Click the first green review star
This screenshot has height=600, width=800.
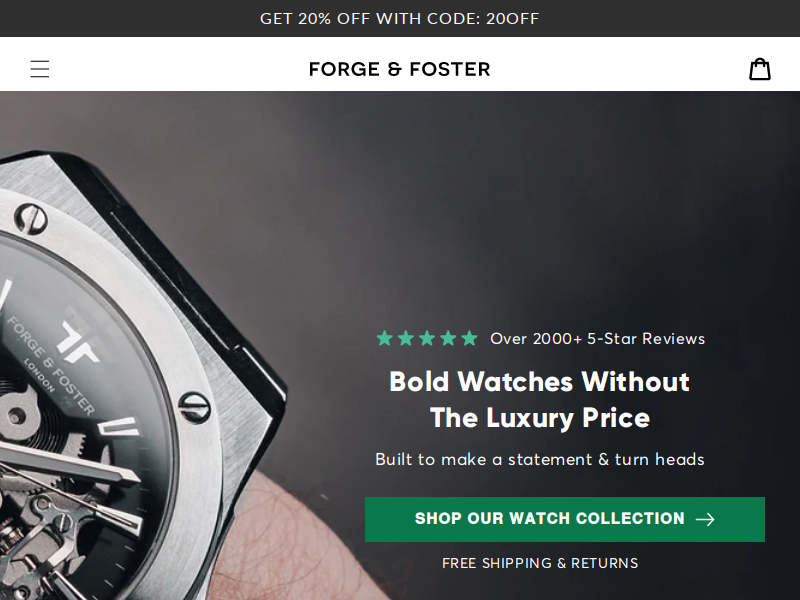385,338
